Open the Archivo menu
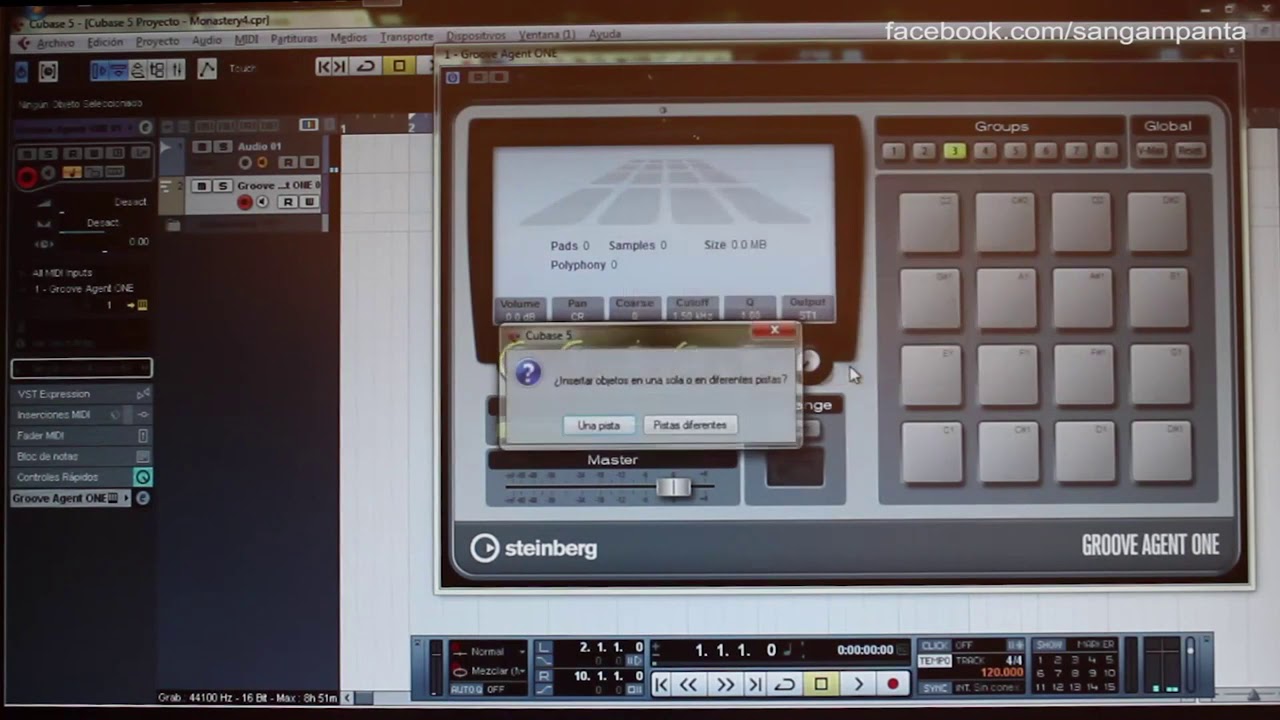1280x720 pixels. pyautogui.click(x=56, y=43)
